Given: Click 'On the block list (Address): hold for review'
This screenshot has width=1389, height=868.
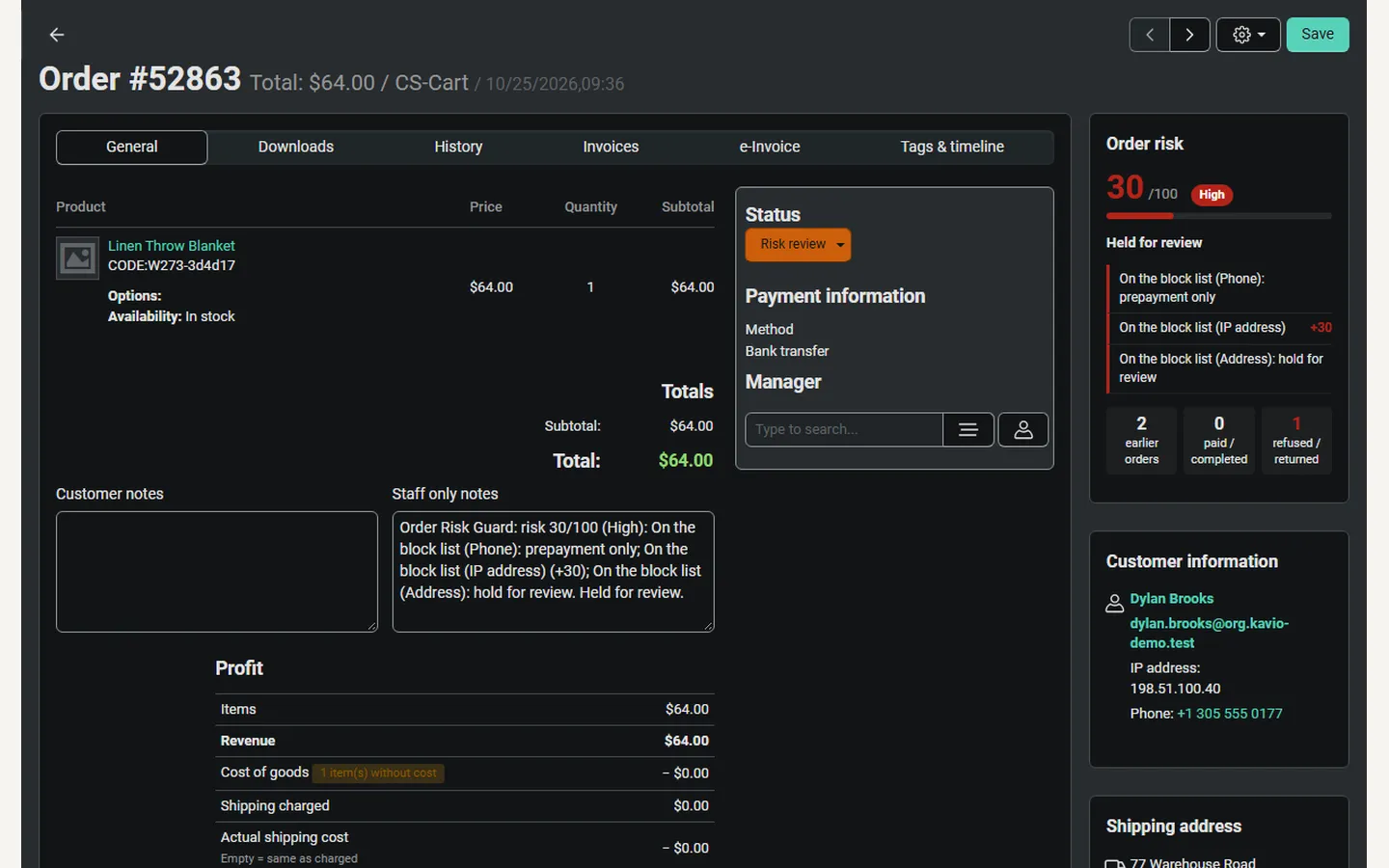Looking at the screenshot, I should coord(1221,368).
